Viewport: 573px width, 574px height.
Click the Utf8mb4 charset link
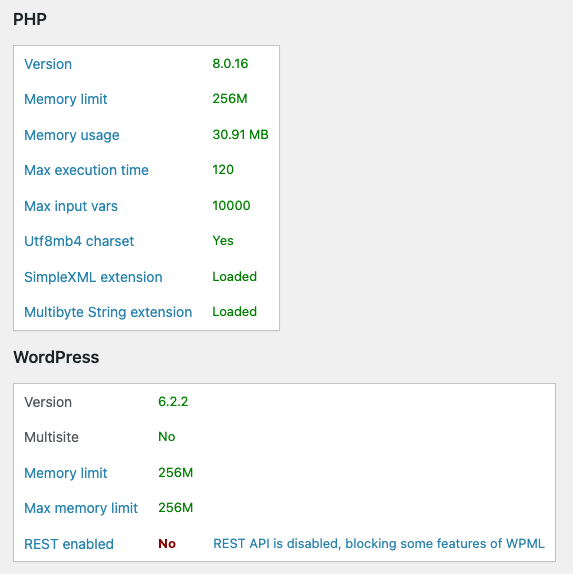[79, 241]
